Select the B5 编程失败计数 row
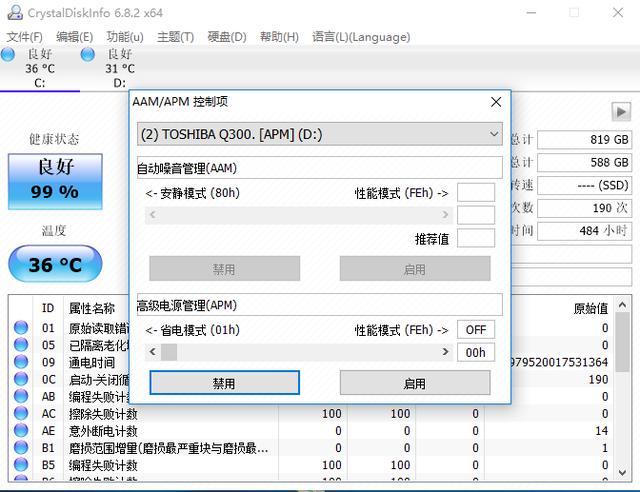640x492 pixels. click(x=309, y=465)
